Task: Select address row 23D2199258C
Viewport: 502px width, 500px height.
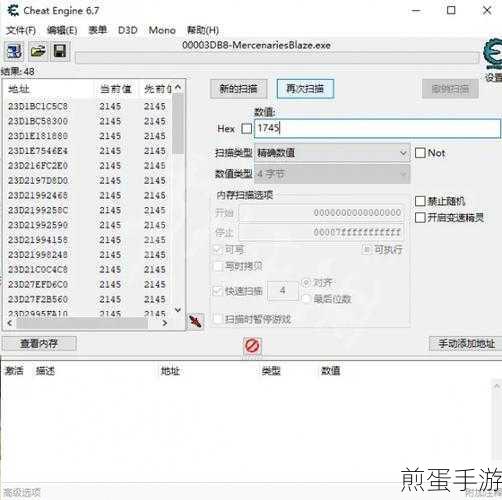Action: pyautogui.click(x=88, y=210)
